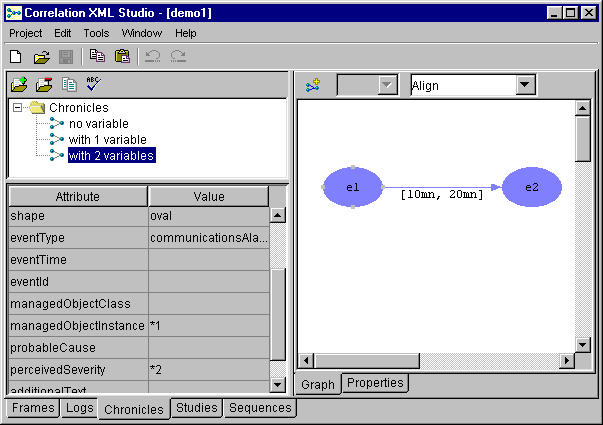Viewport: 603px width, 425px height.
Task: Open the Project menu
Action: [26, 33]
